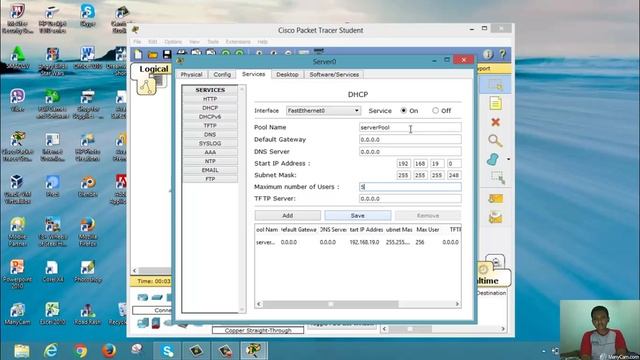Open the EMAIL service
This screenshot has width=640, height=360.
tap(210, 170)
